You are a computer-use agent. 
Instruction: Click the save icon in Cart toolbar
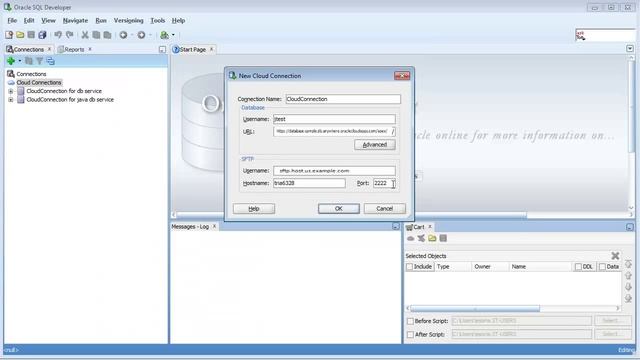pyautogui.click(x=443, y=238)
